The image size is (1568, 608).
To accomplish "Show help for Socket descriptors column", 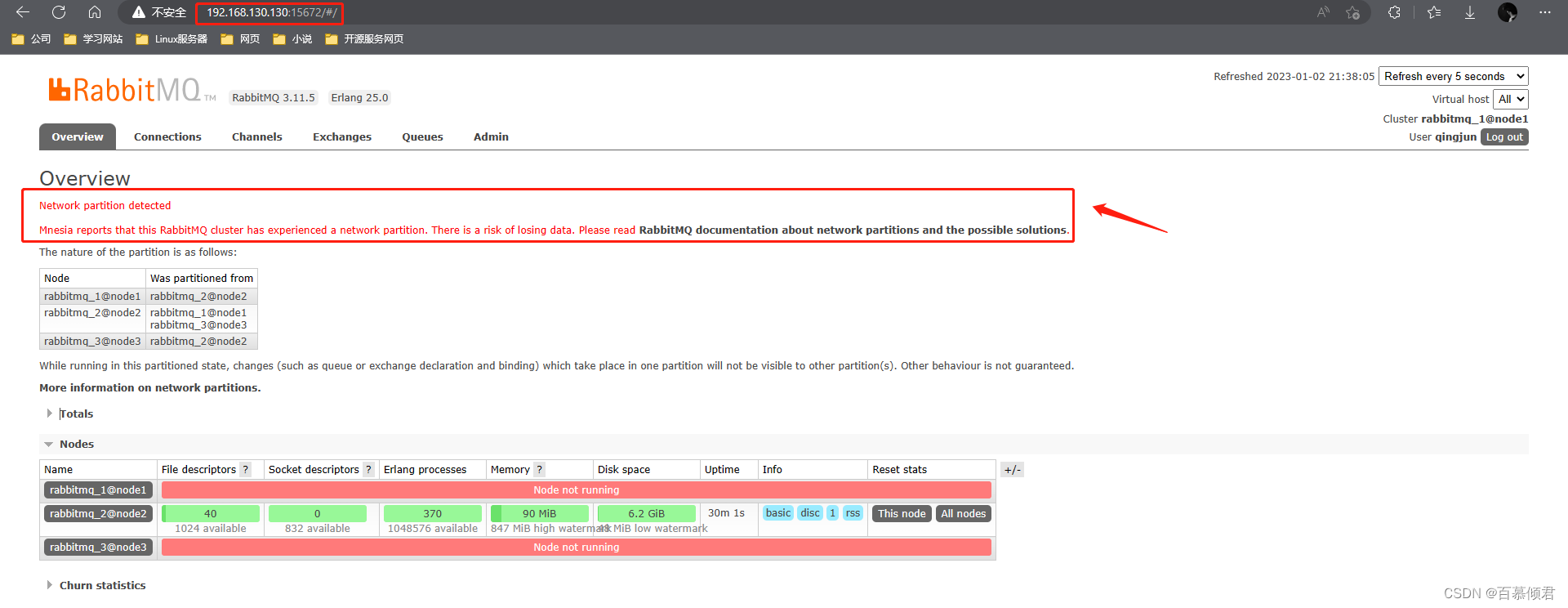I will tap(368, 469).
